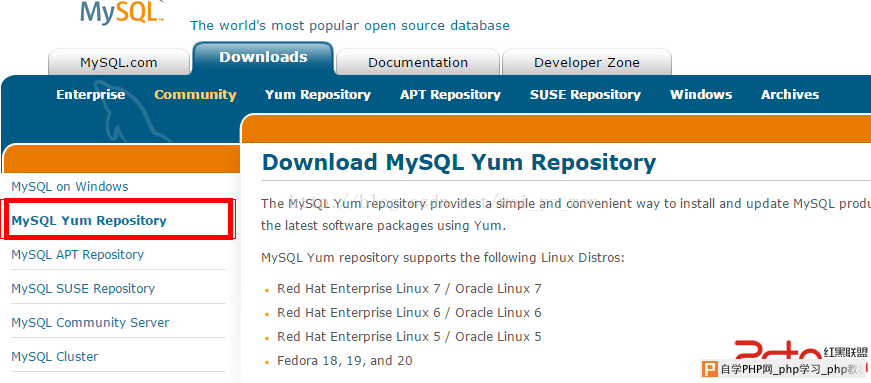Open the MySQL.com tab
This screenshot has height=383, width=871.
click(x=119, y=62)
